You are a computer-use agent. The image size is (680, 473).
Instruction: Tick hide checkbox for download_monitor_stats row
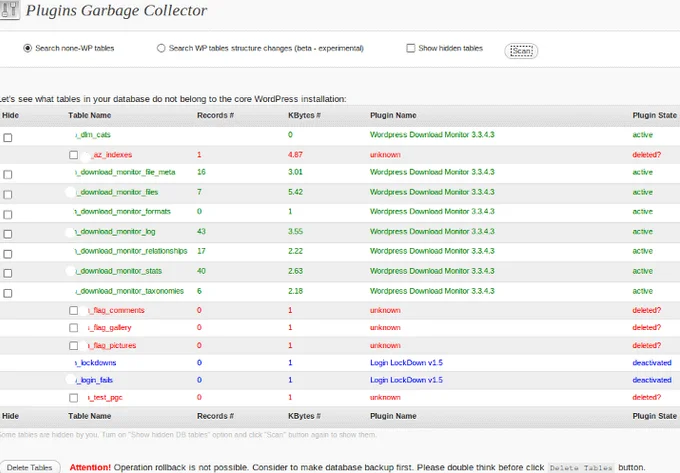click(8, 272)
